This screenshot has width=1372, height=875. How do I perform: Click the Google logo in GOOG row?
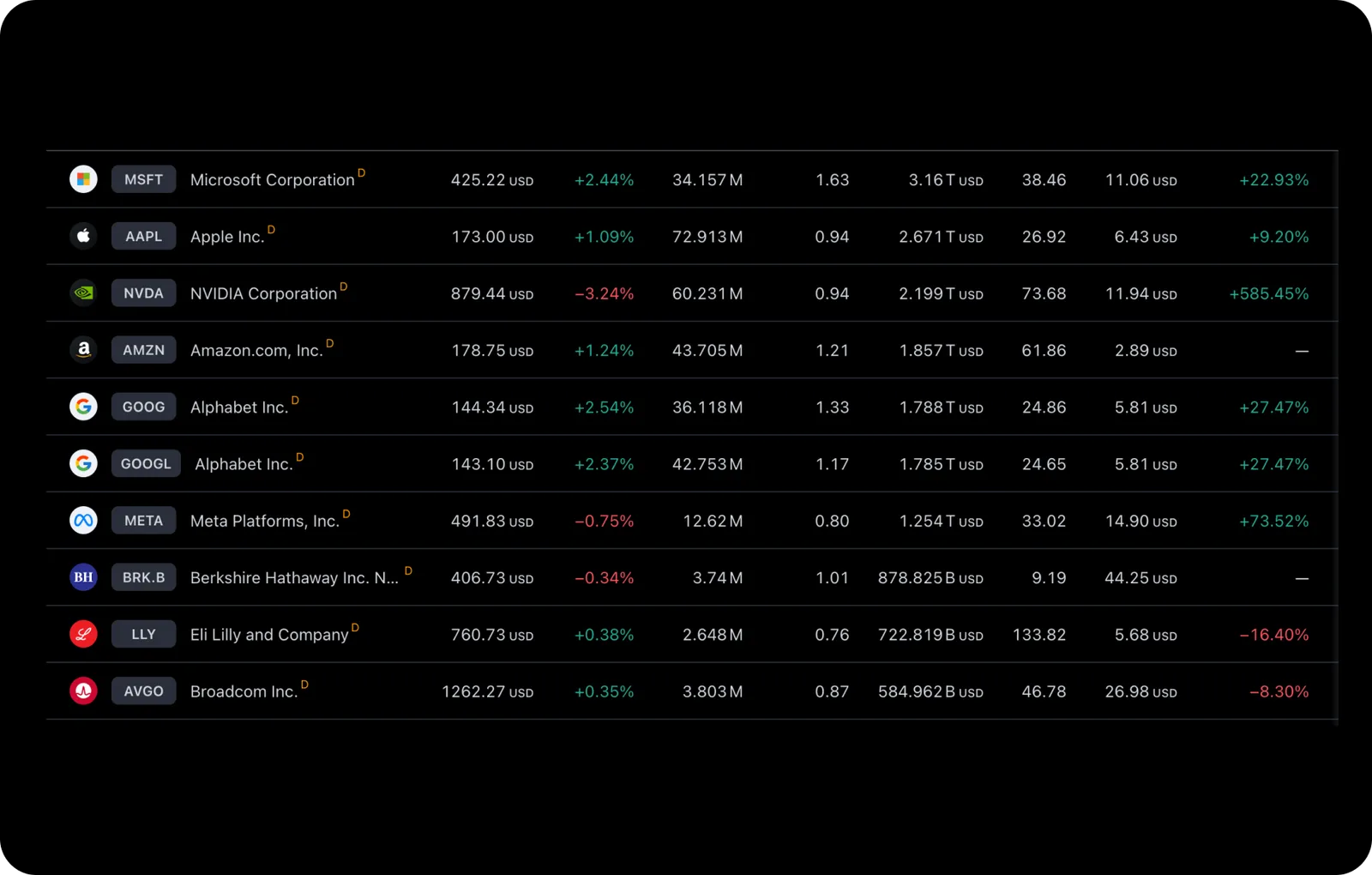click(83, 407)
